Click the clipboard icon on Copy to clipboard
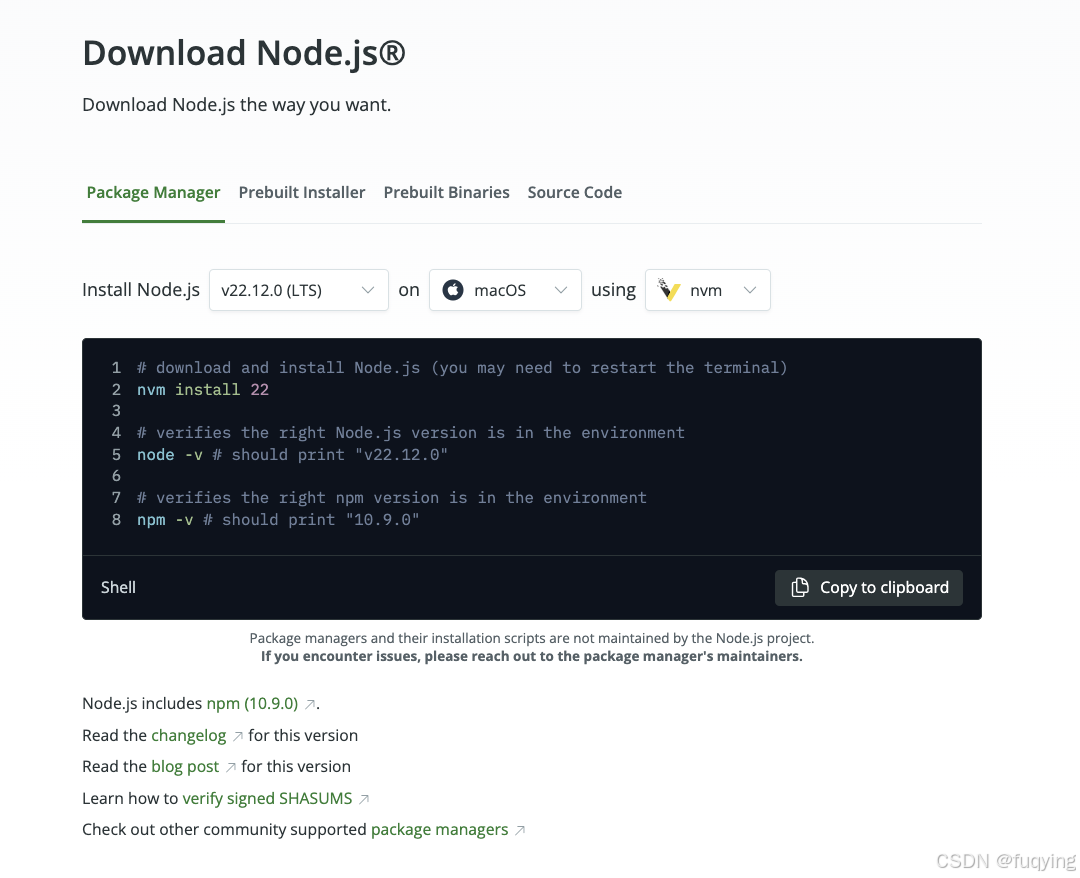 click(799, 588)
